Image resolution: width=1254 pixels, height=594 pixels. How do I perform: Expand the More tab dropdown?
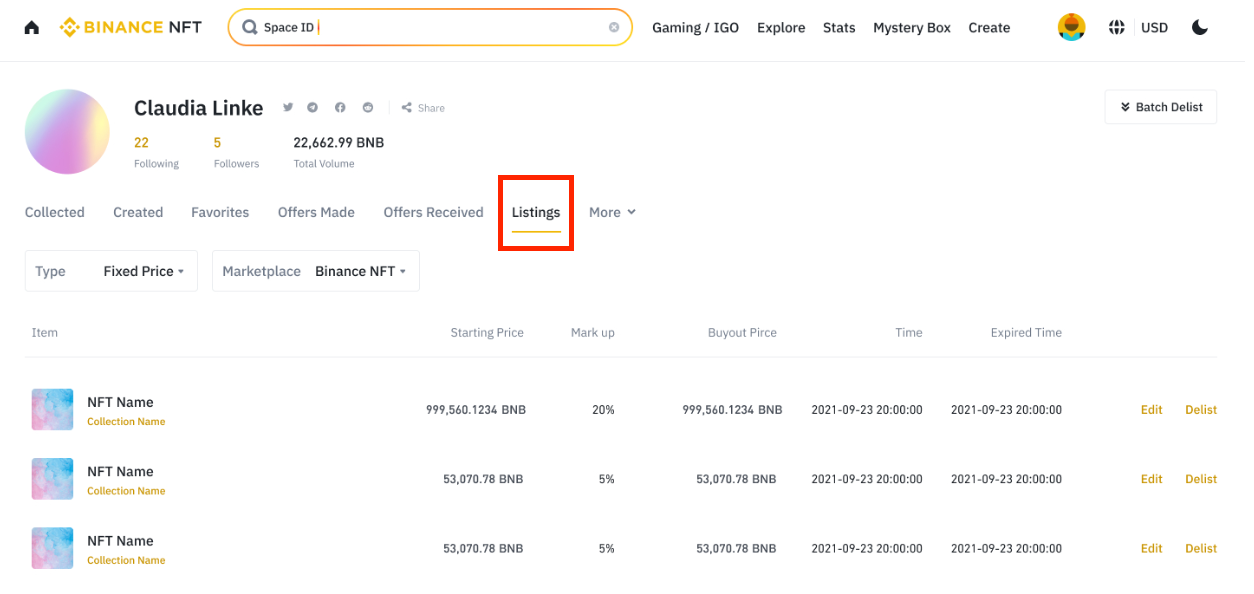612,212
